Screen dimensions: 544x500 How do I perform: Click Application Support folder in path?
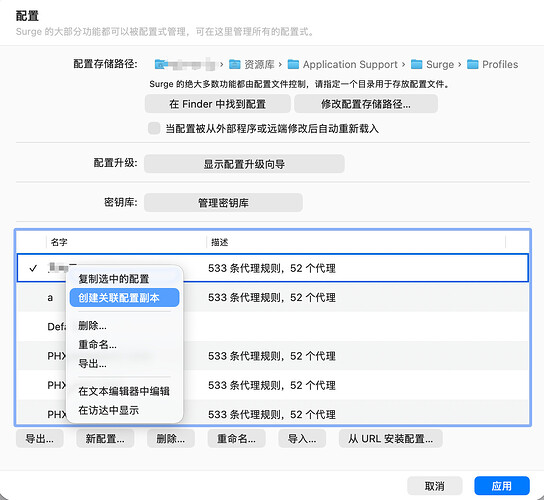pos(343,64)
